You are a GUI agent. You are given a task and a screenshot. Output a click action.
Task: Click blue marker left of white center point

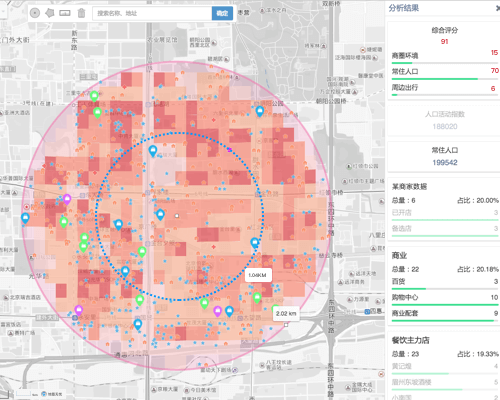click(160, 214)
